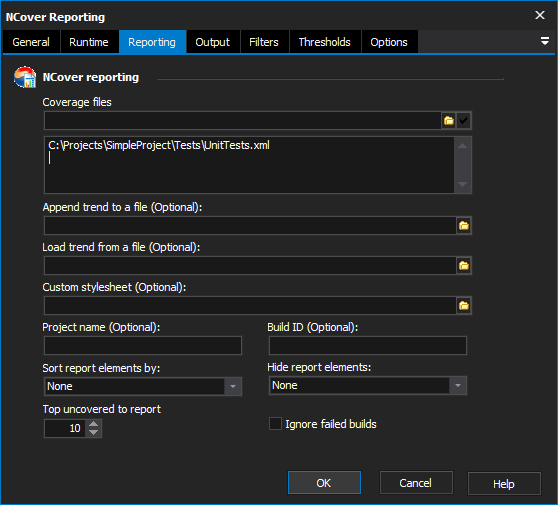The image size is (558, 505).
Task: Switch to the Runtime tab
Action: click(89, 42)
